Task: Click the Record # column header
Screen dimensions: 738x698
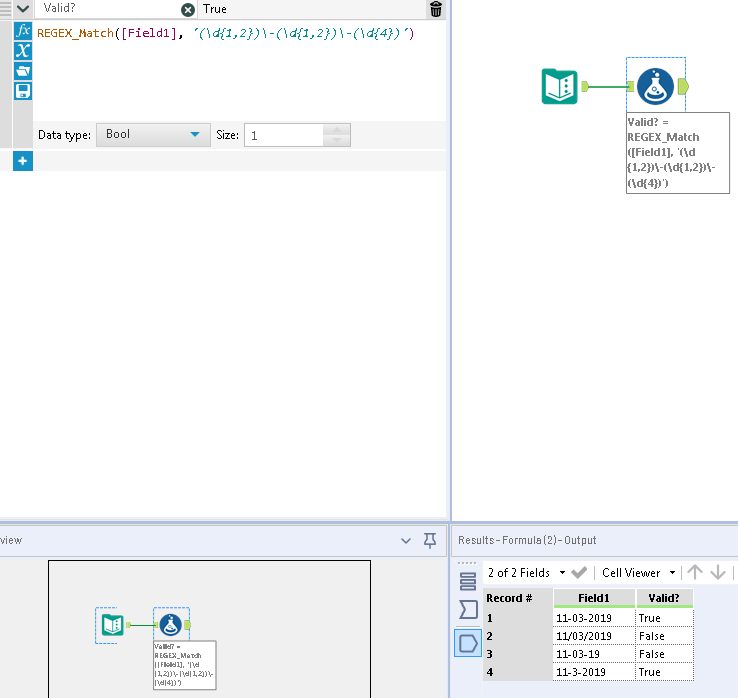Action: (518, 598)
